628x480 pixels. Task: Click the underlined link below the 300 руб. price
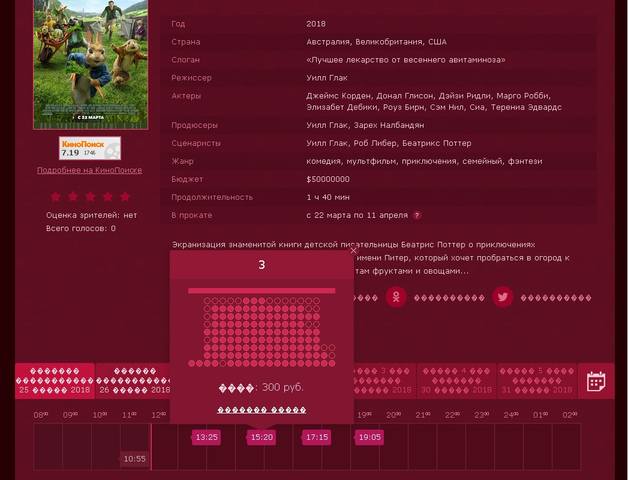coord(262,410)
